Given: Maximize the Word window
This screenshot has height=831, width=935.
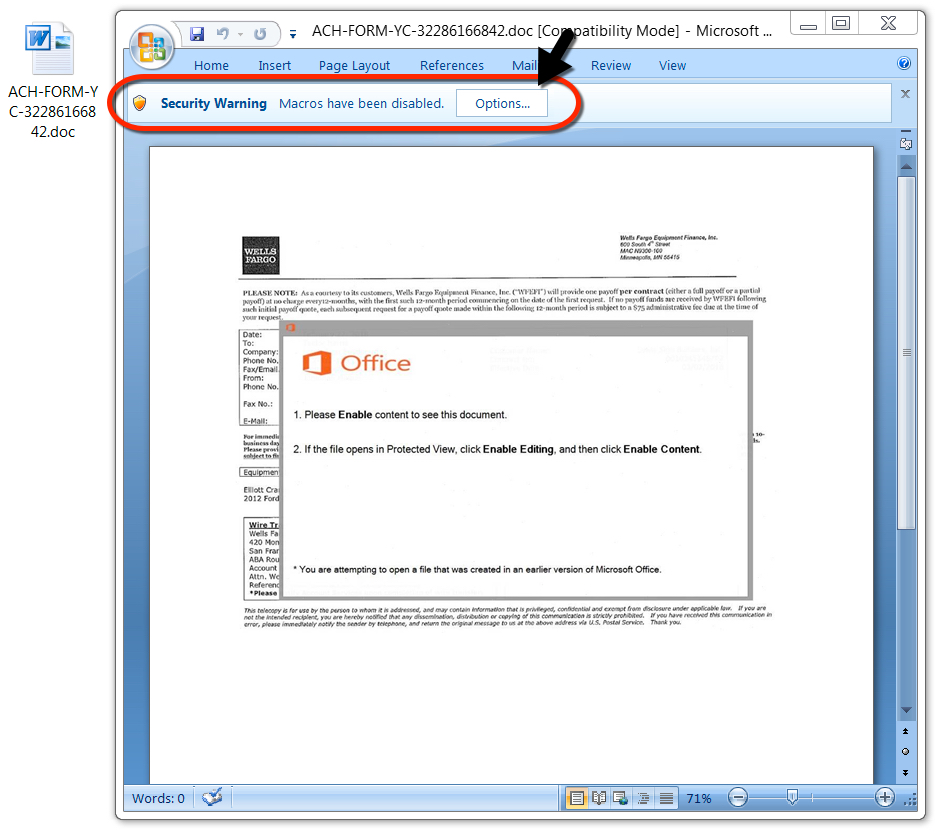Looking at the screenshot, I should tap(841, 24).
